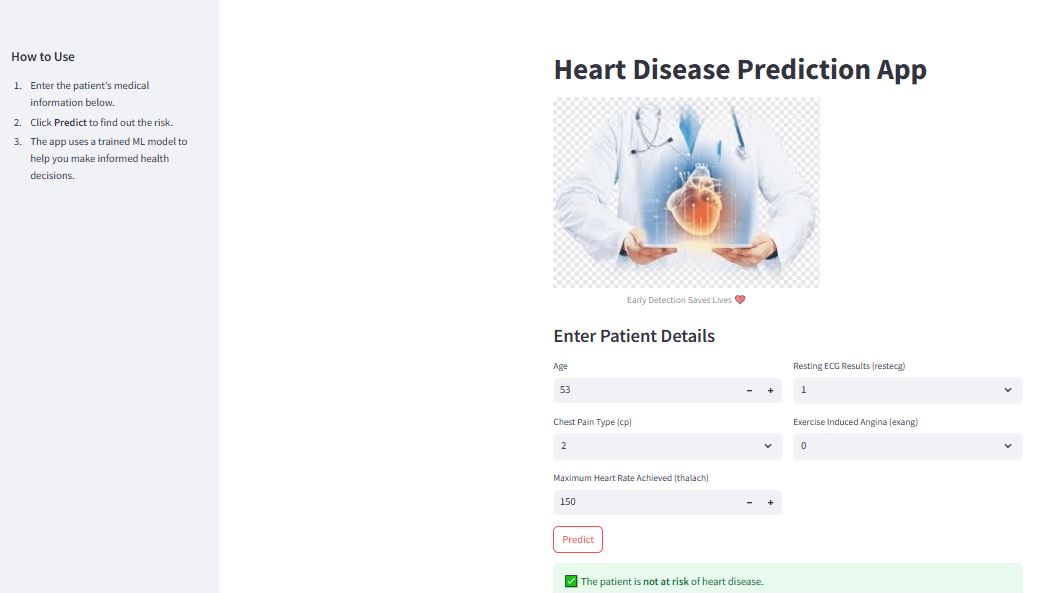
Task: Select the Heart Disease Prediction App title
Action: (740, 70)
